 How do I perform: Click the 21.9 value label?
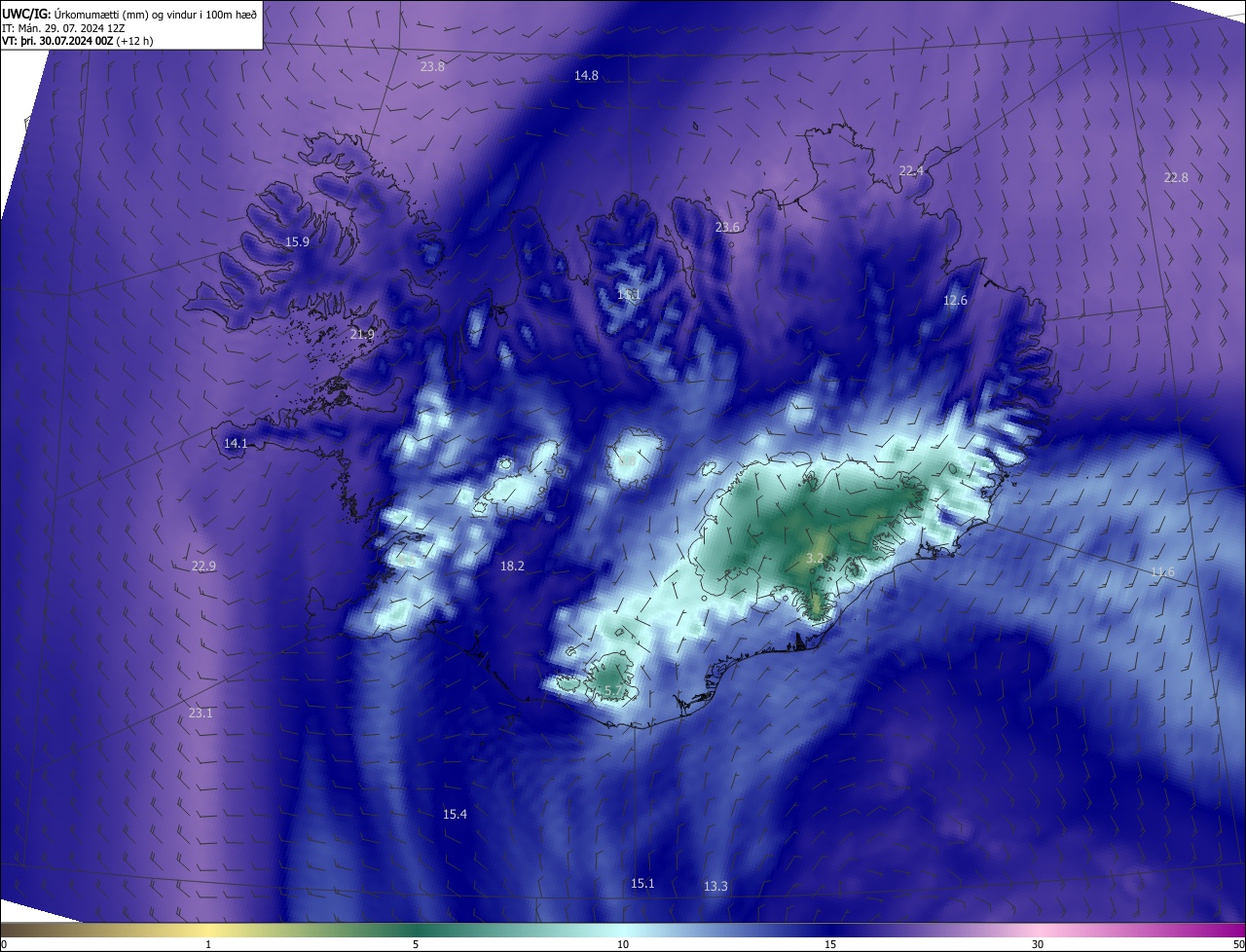click(x=362, y=335)
